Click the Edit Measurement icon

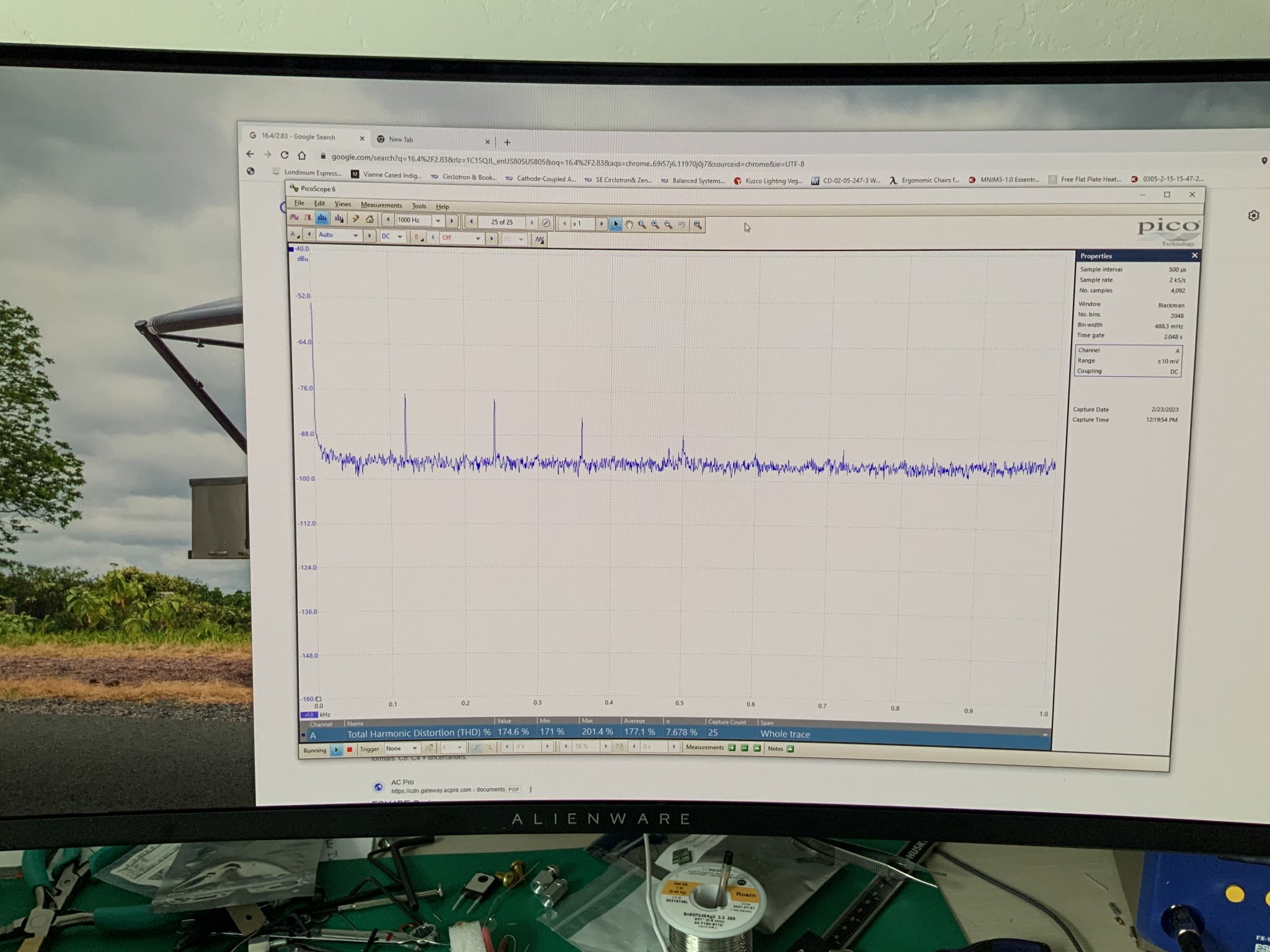[x=757, y=748]
